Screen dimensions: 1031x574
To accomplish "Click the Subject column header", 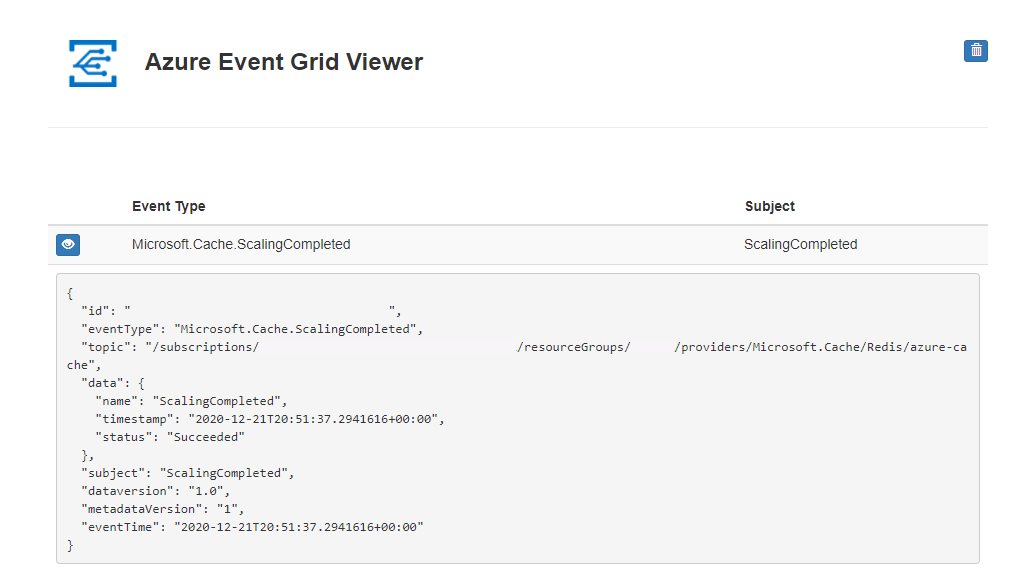I will coord(769,206).
